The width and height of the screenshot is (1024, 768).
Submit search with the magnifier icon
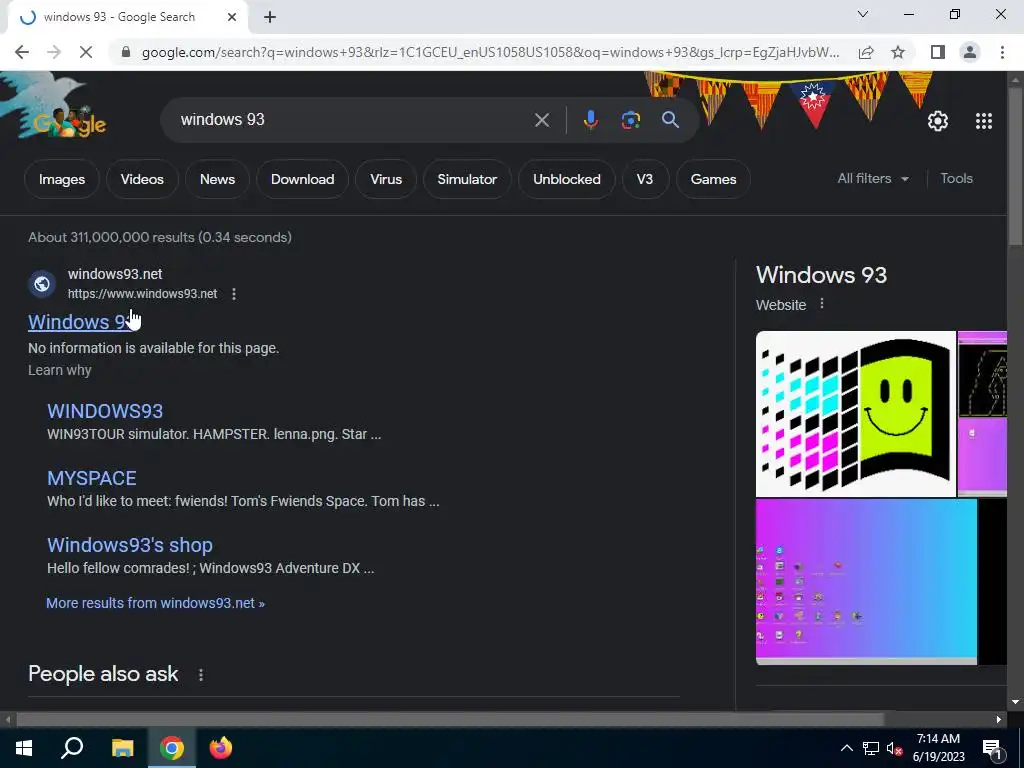[x=670, y=120]
